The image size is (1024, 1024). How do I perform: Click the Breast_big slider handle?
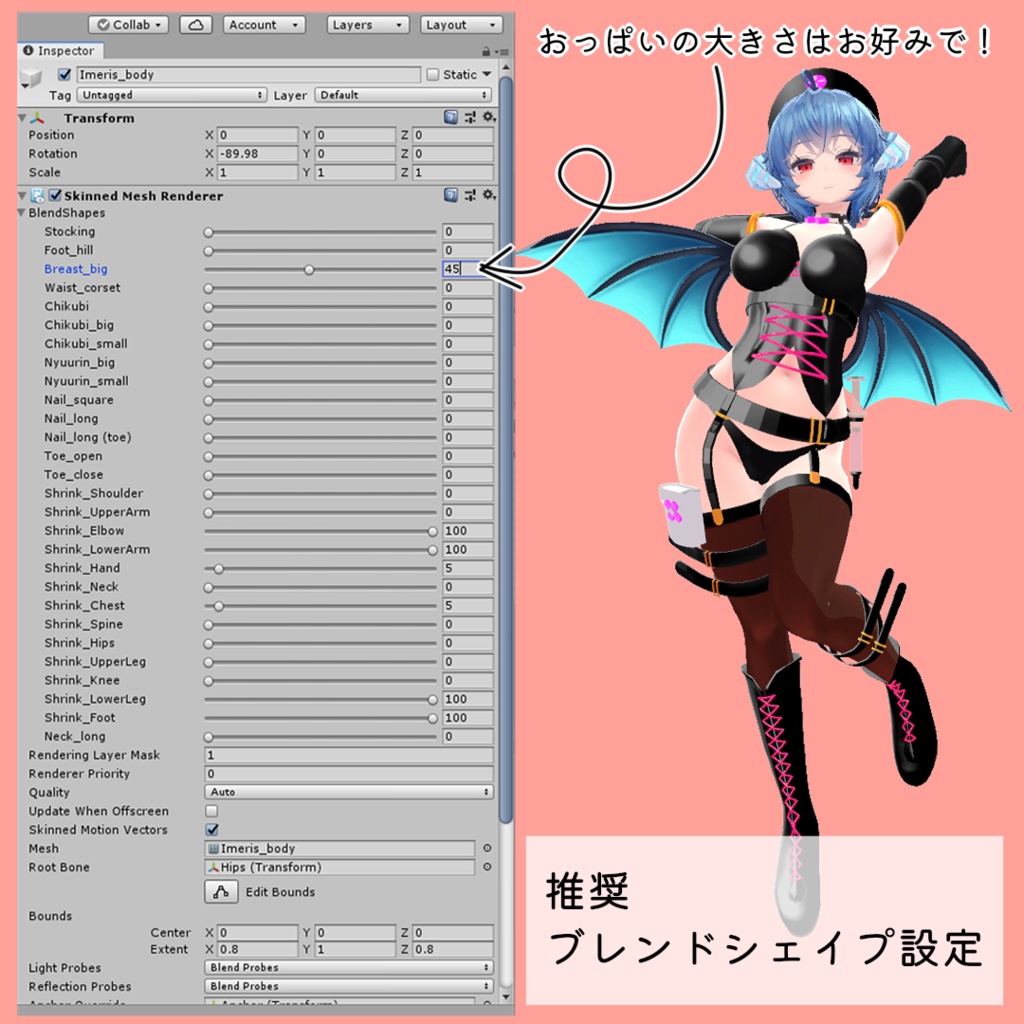[309, 269]
